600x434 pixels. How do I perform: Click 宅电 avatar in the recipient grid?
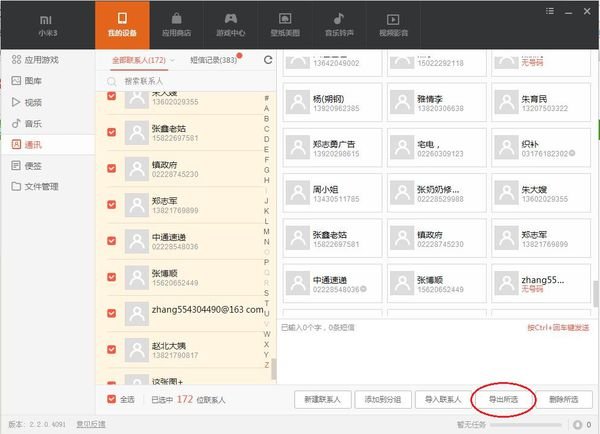point(402,148)
